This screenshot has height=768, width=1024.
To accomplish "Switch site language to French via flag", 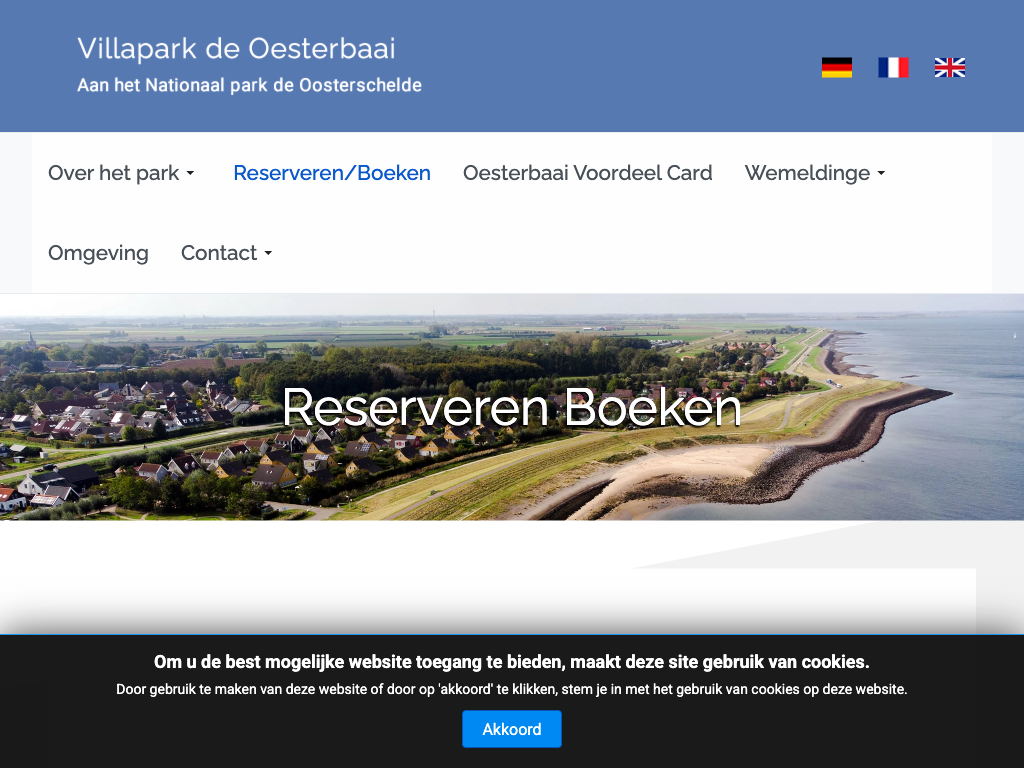I will (893, 67).
